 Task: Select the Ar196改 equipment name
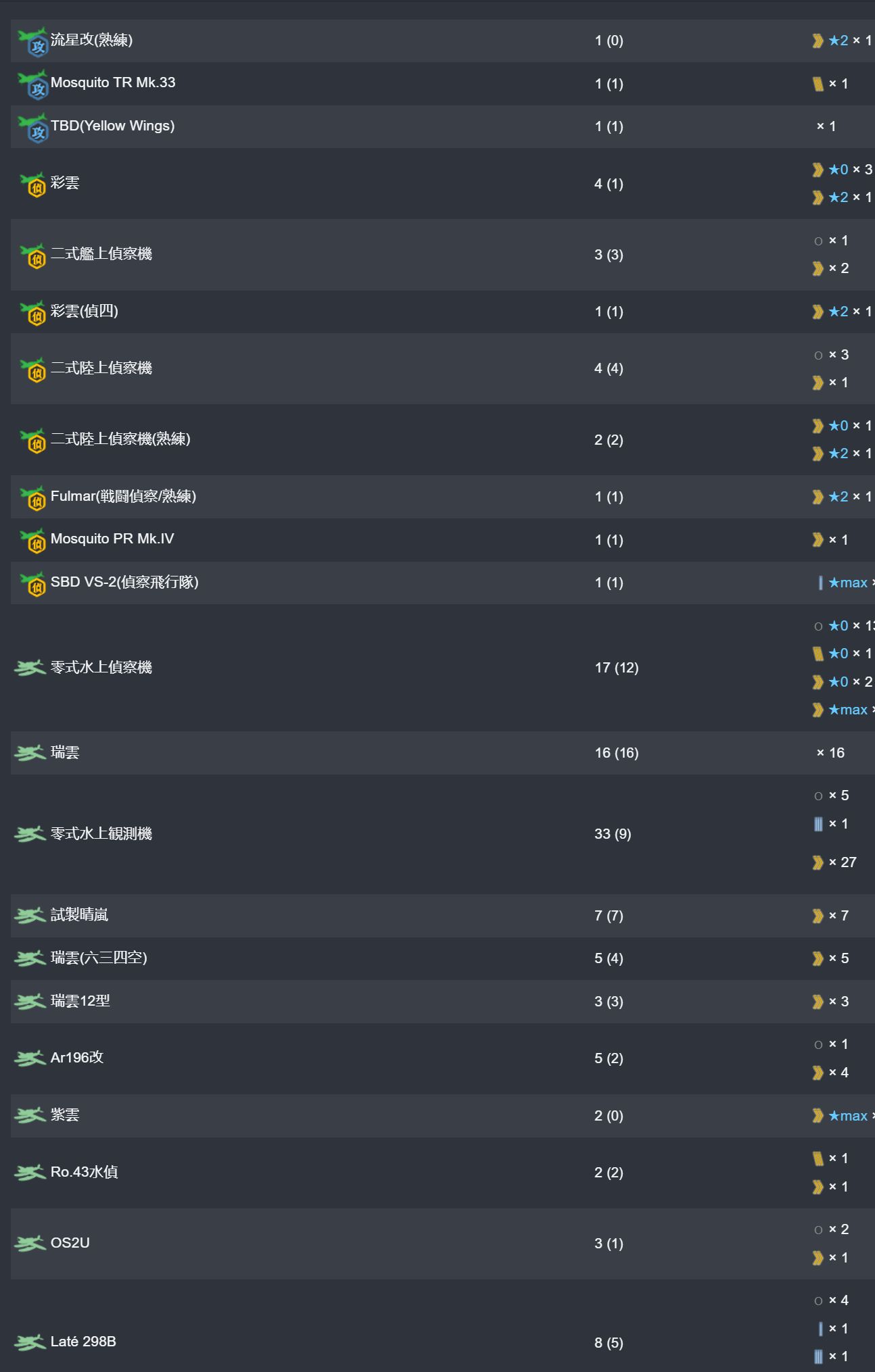(77, 1058)
